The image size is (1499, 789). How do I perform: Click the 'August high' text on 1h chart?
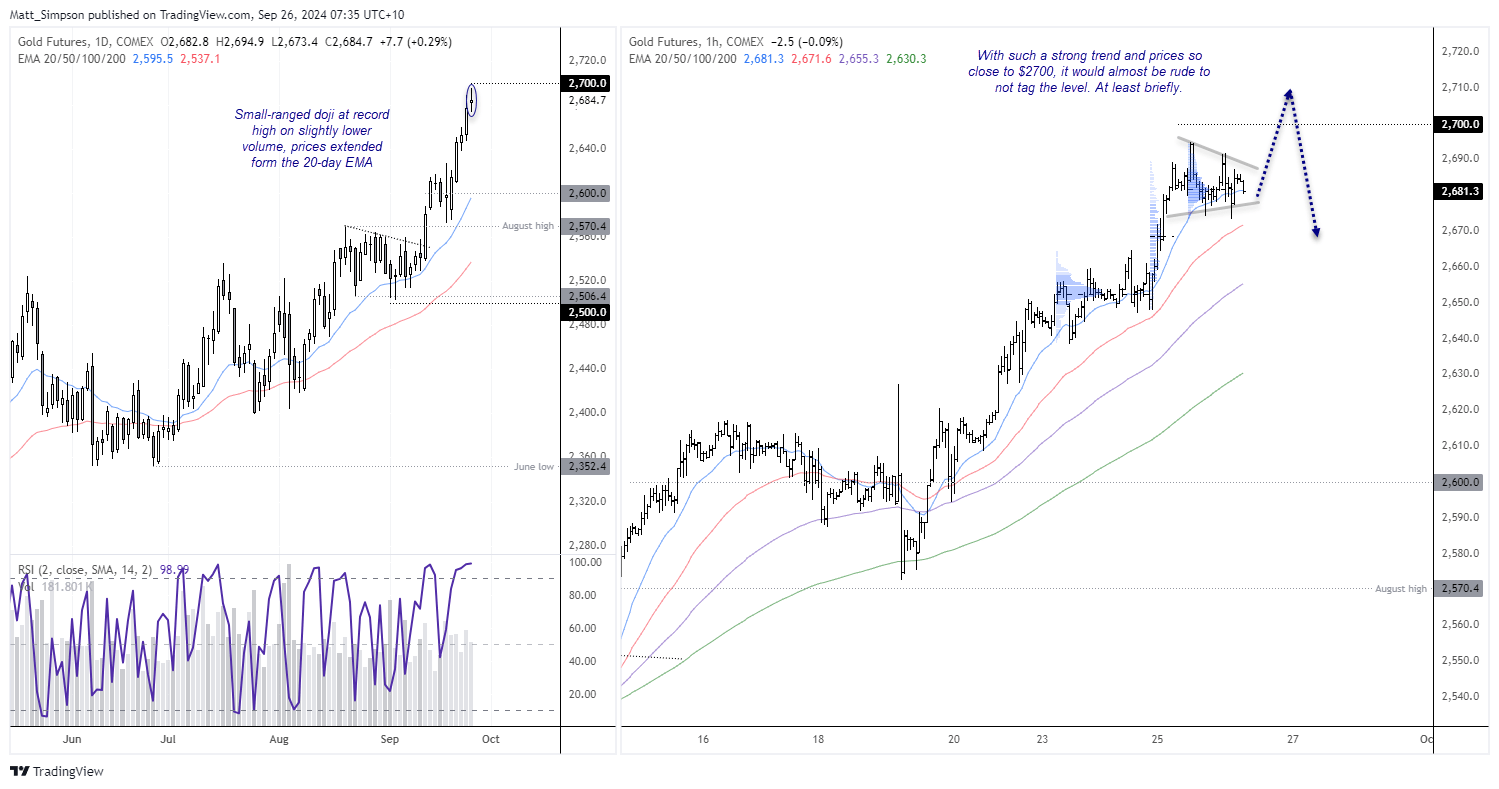pos(1401,589)
